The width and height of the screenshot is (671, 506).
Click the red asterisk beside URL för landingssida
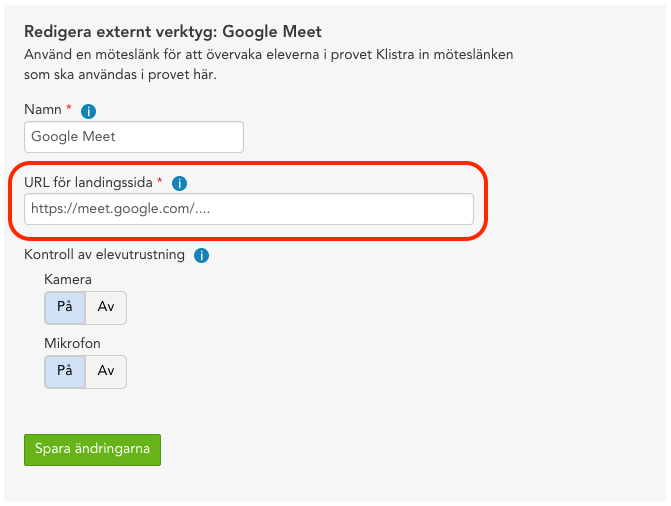coord(160,180)
